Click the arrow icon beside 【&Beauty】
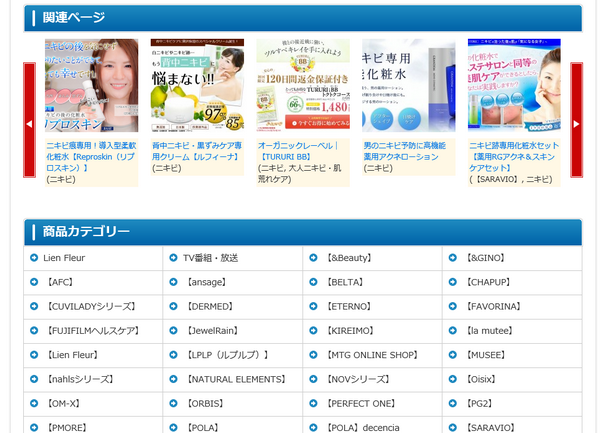The width and height of the screenshot is (600, 433). pyautogui.click(x=314, y=258)
